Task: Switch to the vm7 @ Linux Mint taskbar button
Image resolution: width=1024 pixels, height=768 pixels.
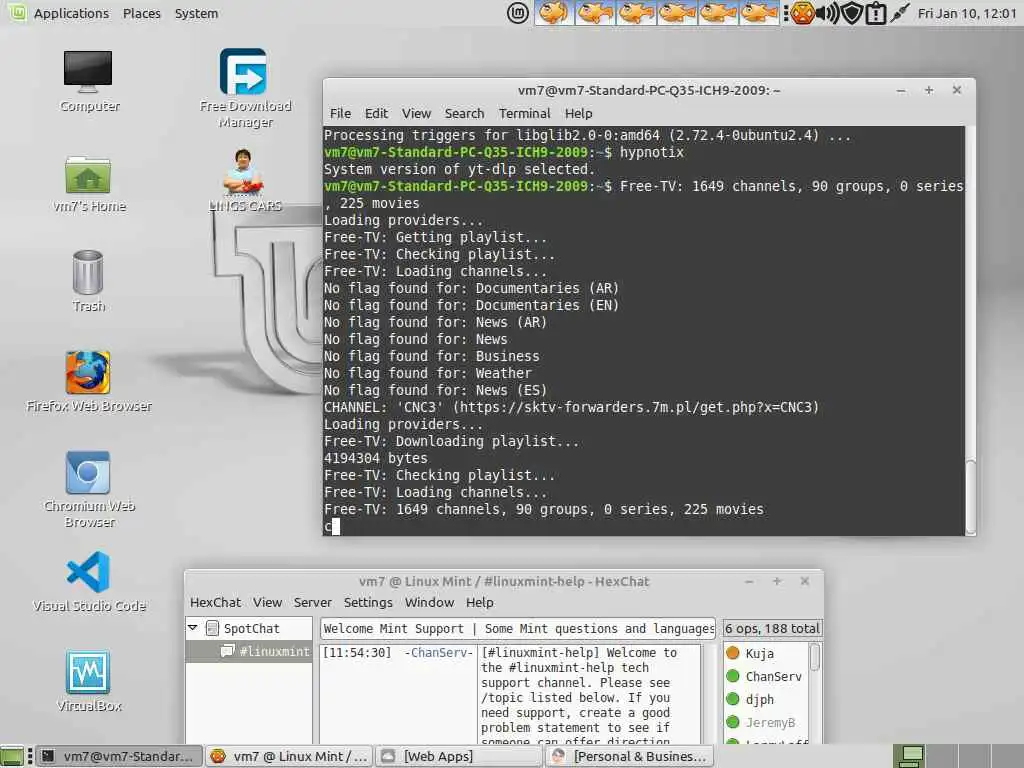Action: coord(290,756)
